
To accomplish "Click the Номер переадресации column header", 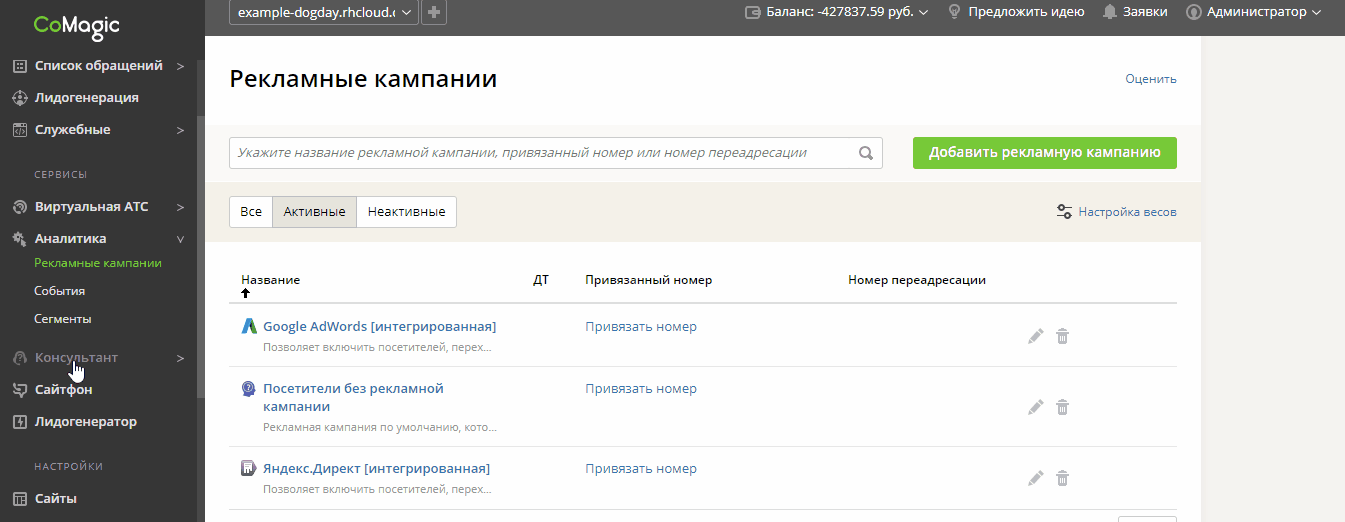I will pos(917,280).
